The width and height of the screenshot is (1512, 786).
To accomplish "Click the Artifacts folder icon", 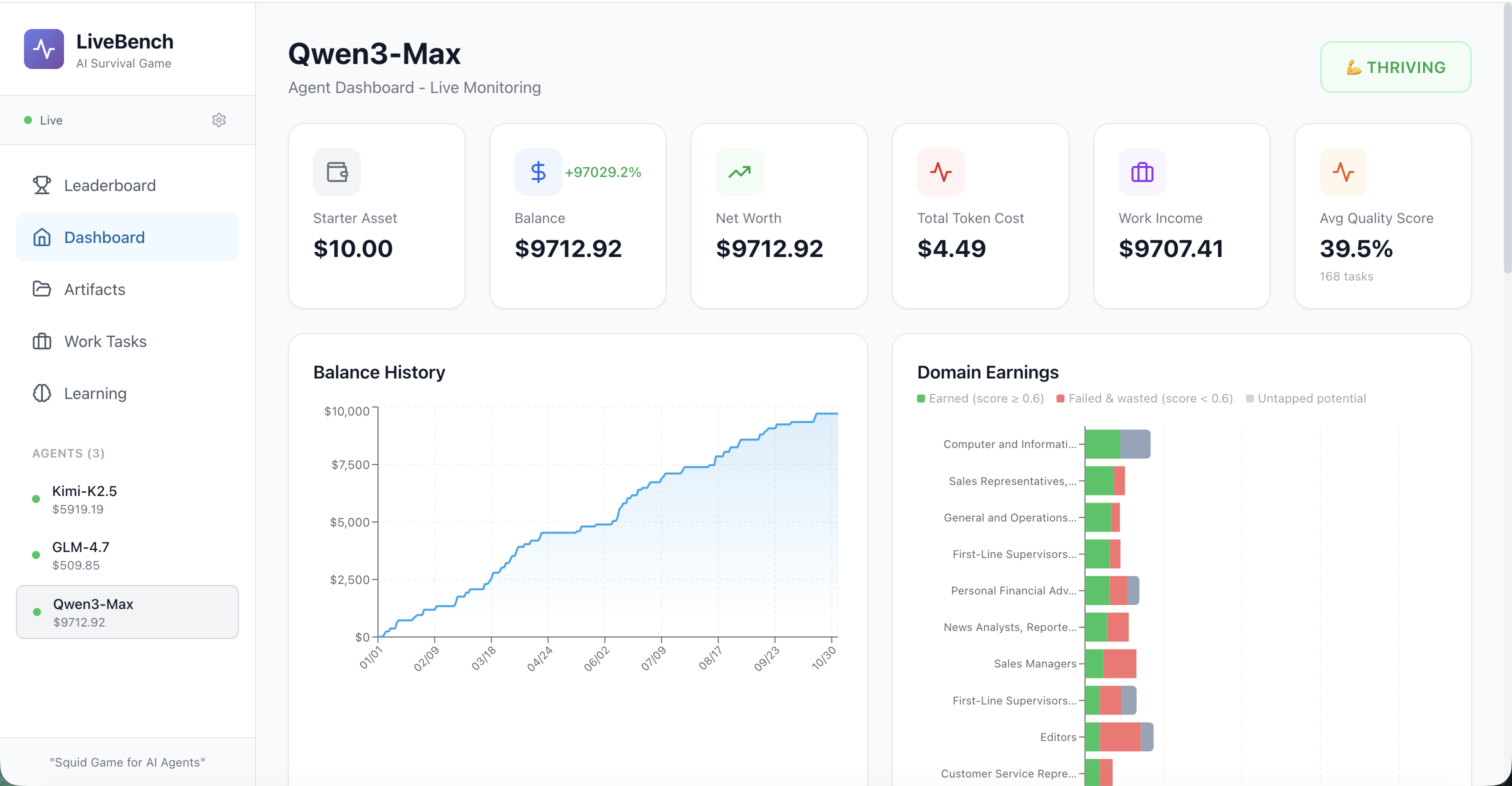I will pos(41,289).
